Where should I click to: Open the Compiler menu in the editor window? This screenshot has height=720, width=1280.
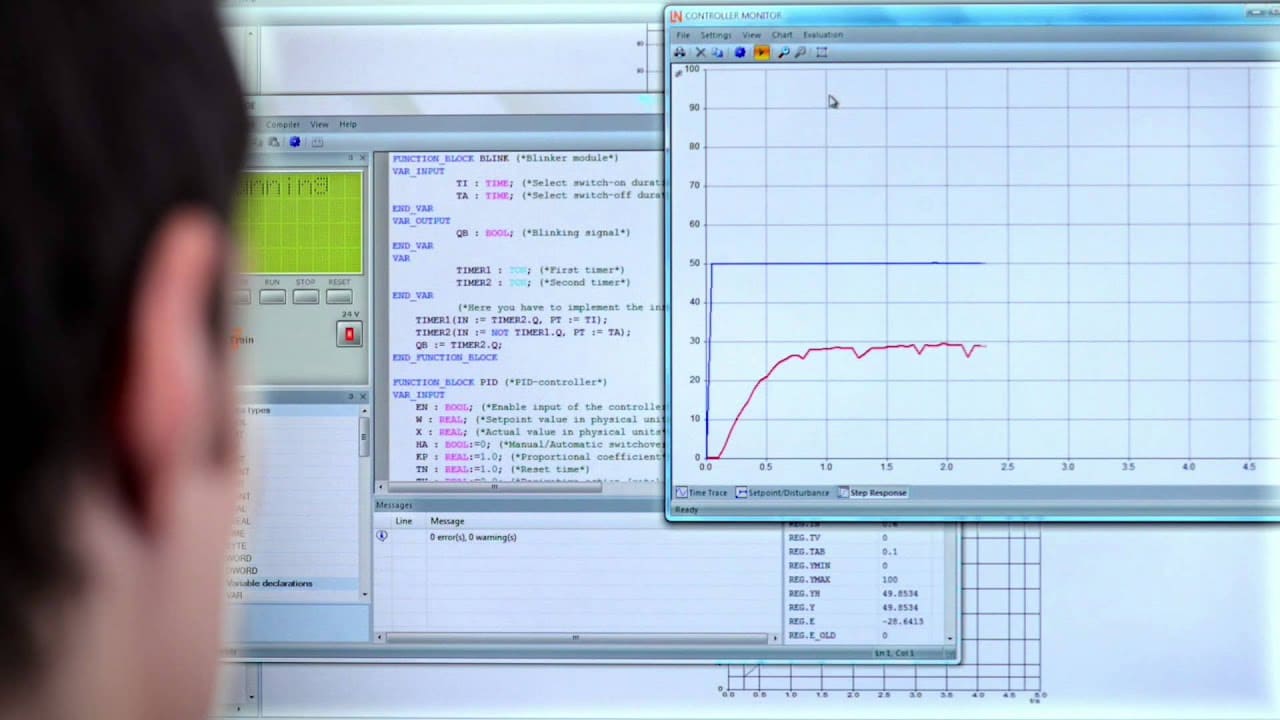point(282,124)
